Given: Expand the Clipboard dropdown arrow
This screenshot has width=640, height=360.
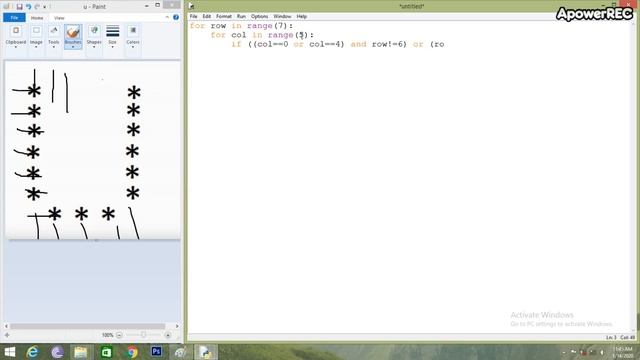Looking at the screenshot, I should pyautogui.click(x=16, y=47).
